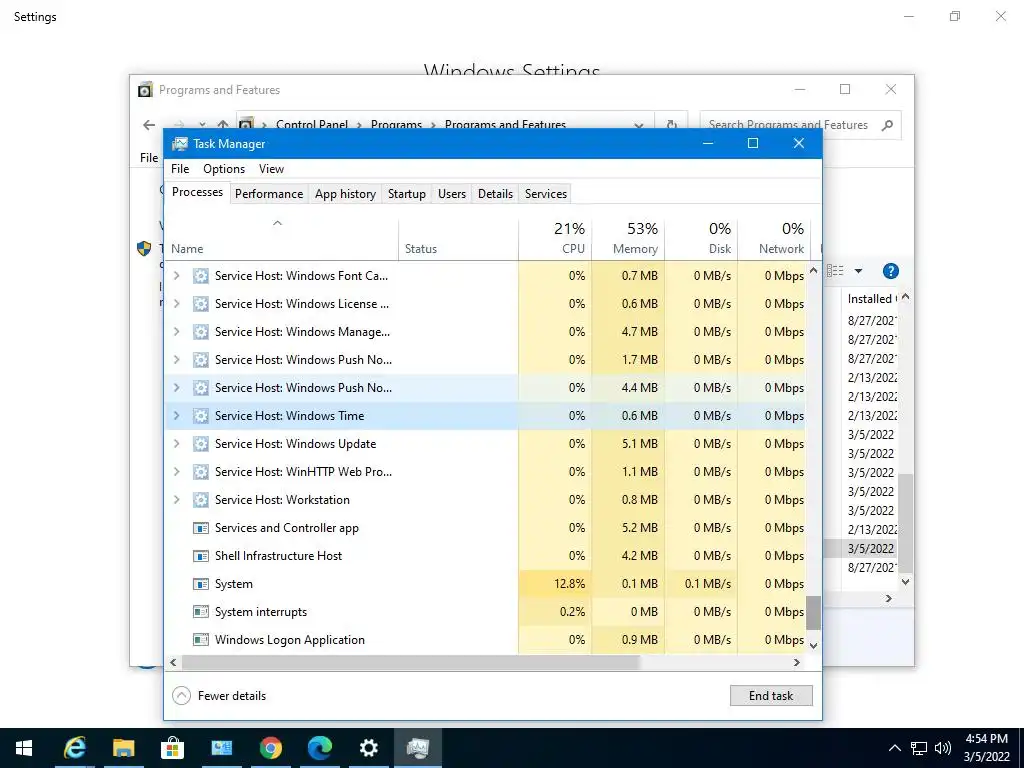Click the Services and Controller app icon

click(x=200, y=528)
